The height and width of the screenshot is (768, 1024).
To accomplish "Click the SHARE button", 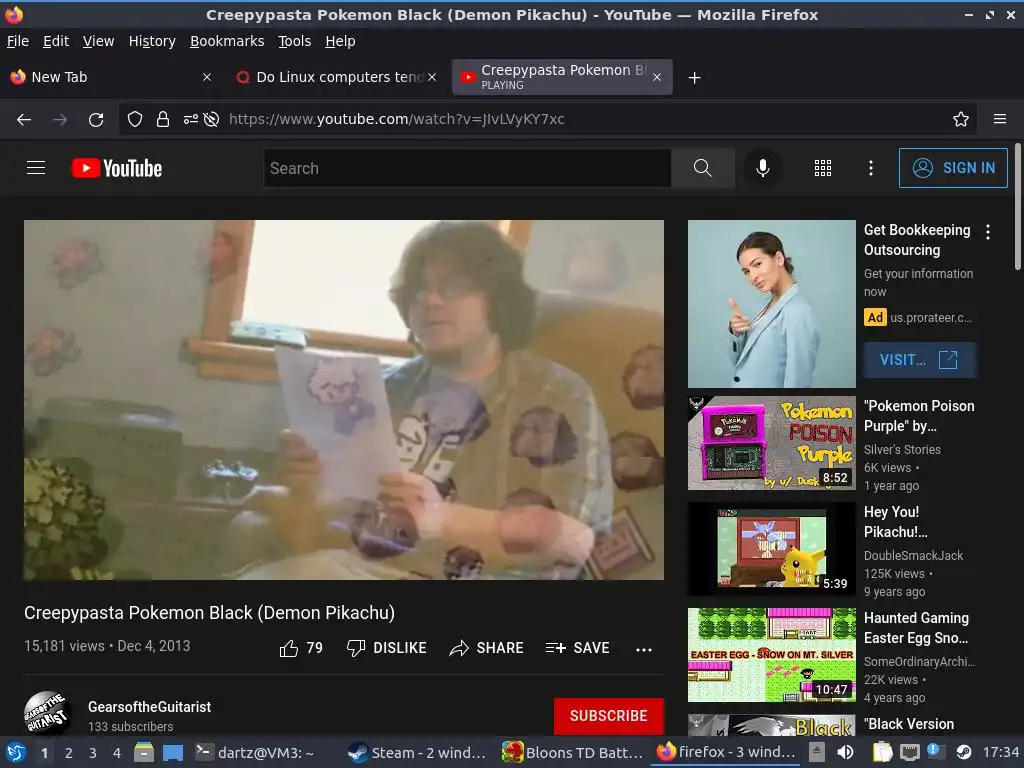I will click(487, 648).
